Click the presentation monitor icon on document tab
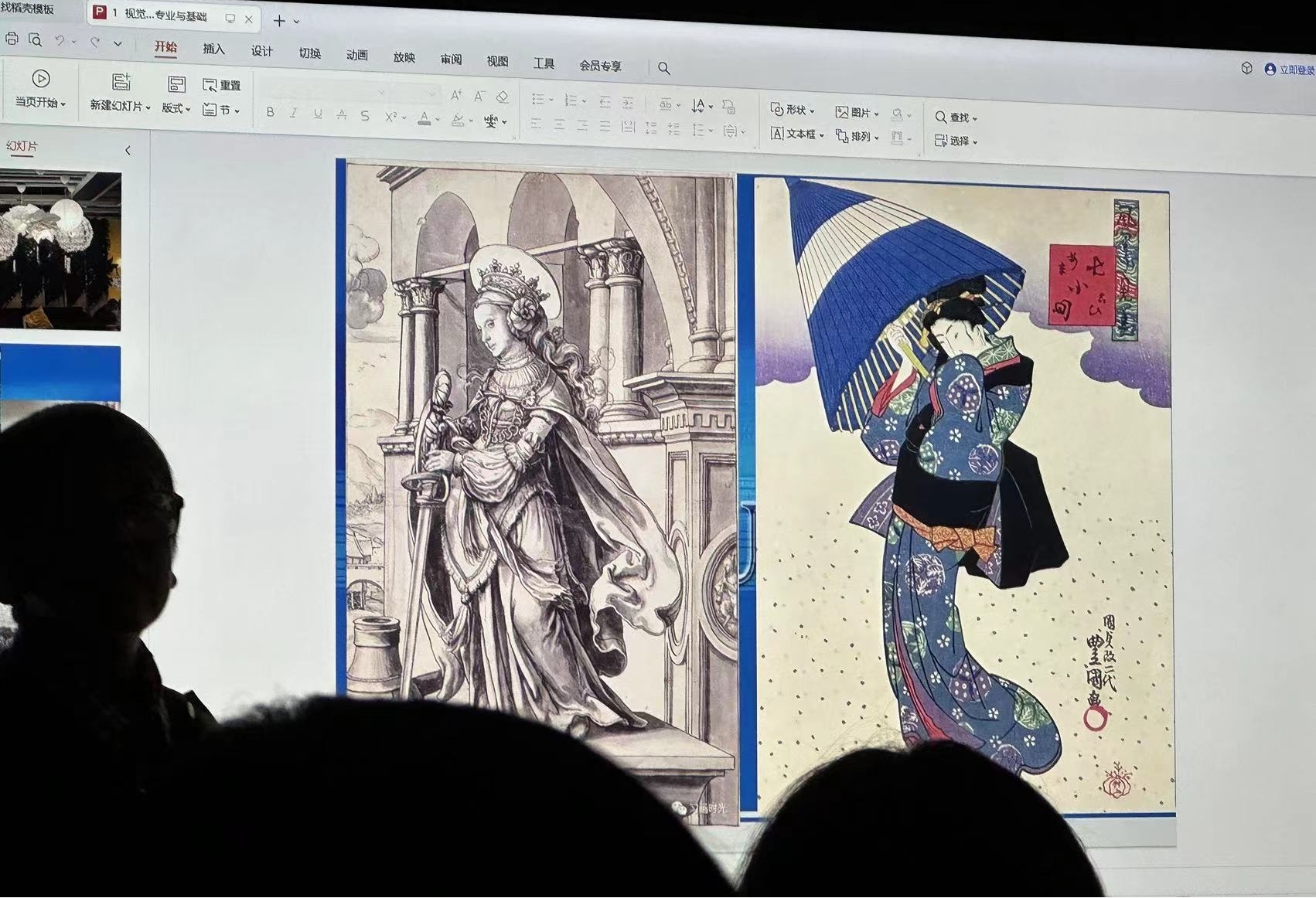 [x=230, y=18]
